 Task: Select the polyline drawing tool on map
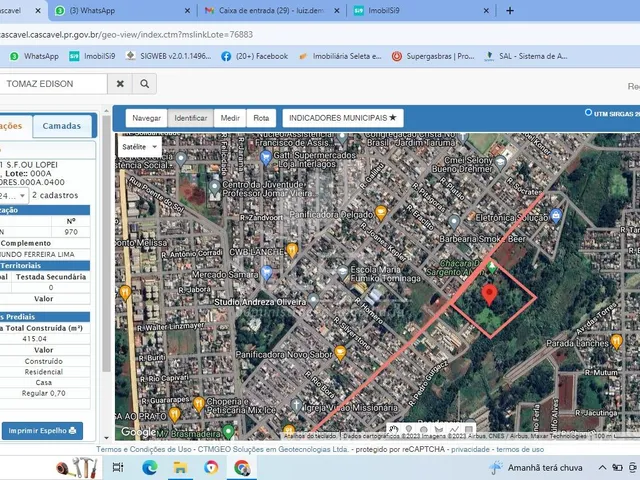click(x=454, y=429)
